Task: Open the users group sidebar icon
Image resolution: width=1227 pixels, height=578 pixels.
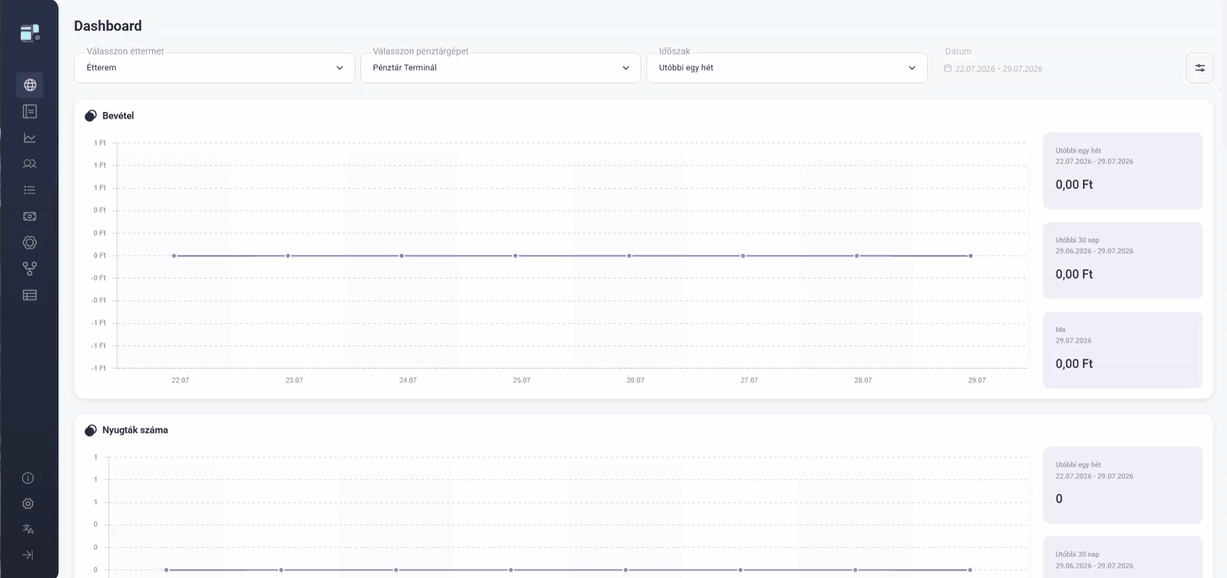Action: tap(30, 163)
